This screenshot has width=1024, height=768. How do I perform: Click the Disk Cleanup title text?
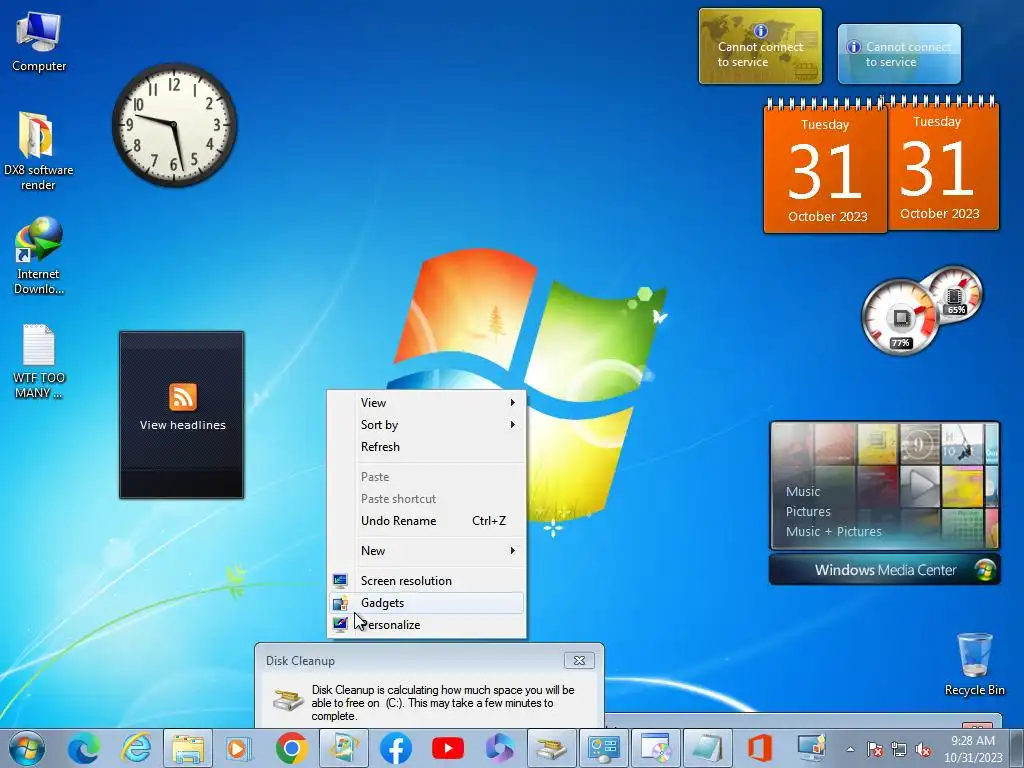[300, 661]
